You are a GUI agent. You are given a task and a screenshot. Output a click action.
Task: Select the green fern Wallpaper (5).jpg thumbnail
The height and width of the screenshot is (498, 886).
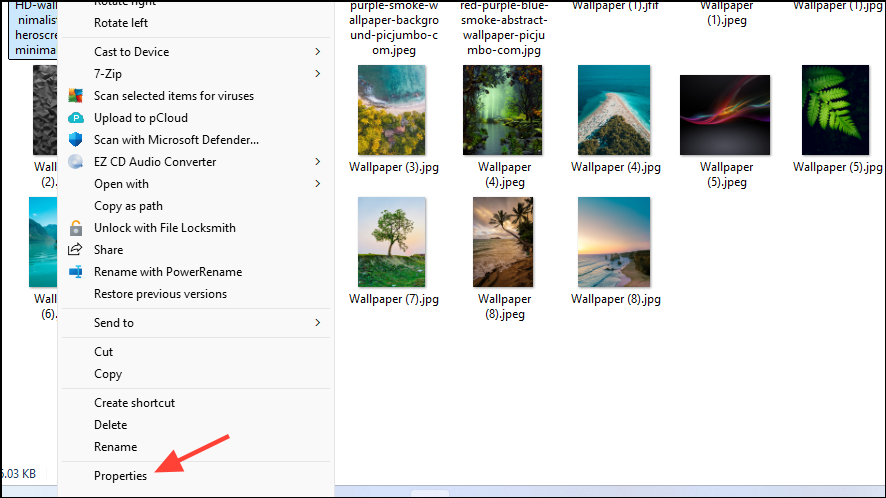(x=834, y=110)
